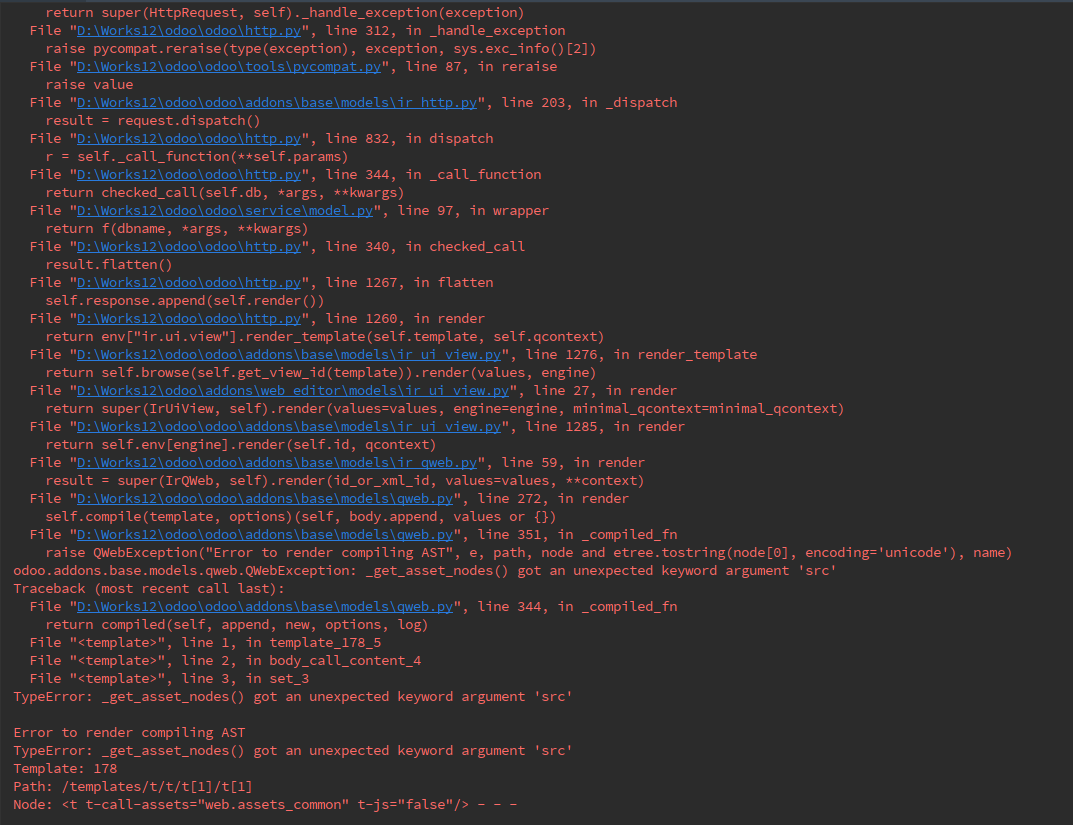Click the 'Error to render compiling AST' line
Image resolution: width=1073 pixels, height=825 pixels.
129,733
